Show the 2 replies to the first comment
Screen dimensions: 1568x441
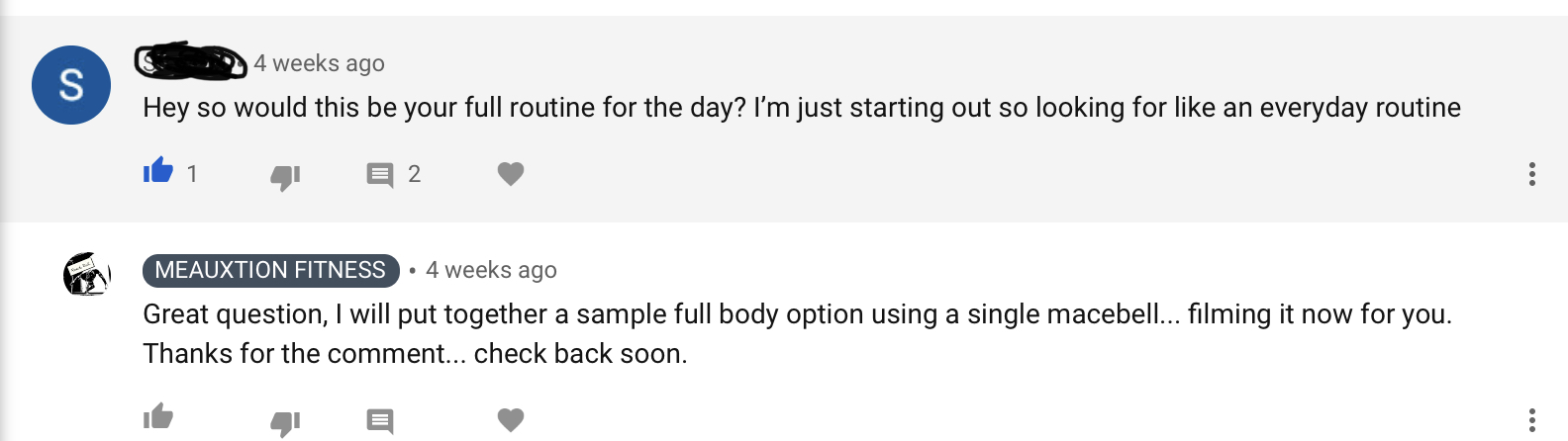click(x=414, y=174)
